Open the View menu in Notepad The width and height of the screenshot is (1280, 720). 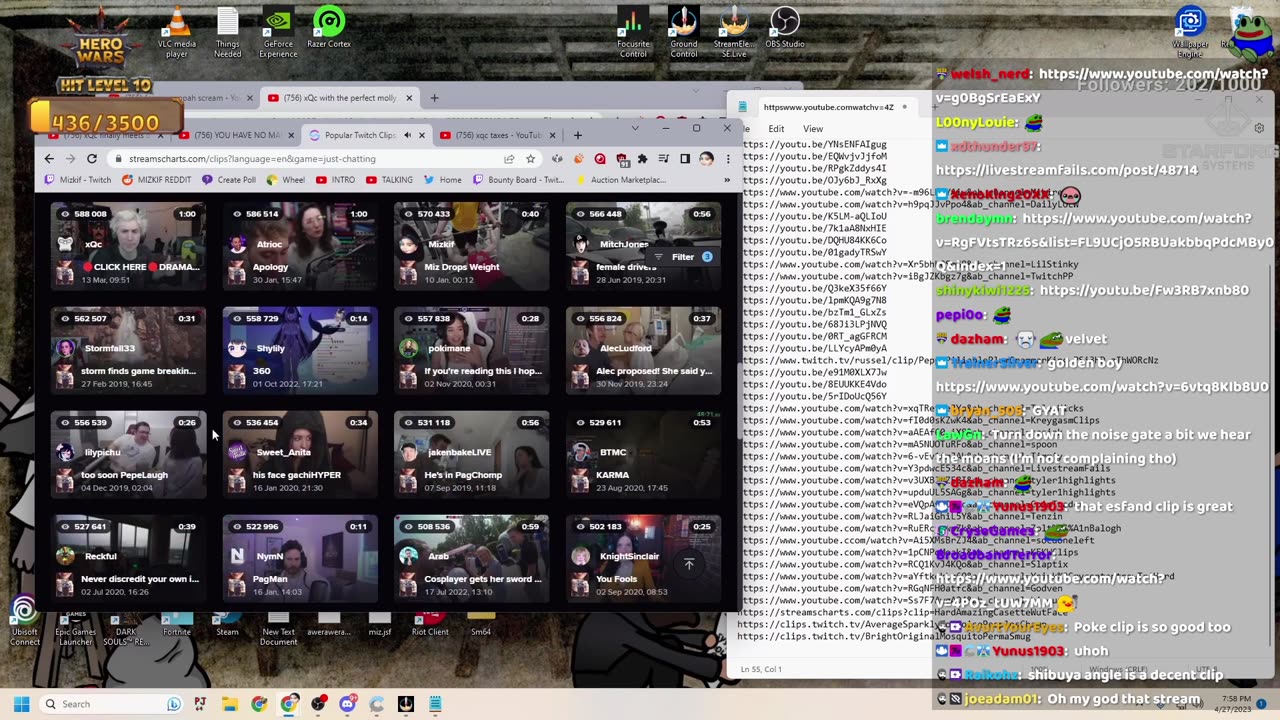[x=813, y=129]
